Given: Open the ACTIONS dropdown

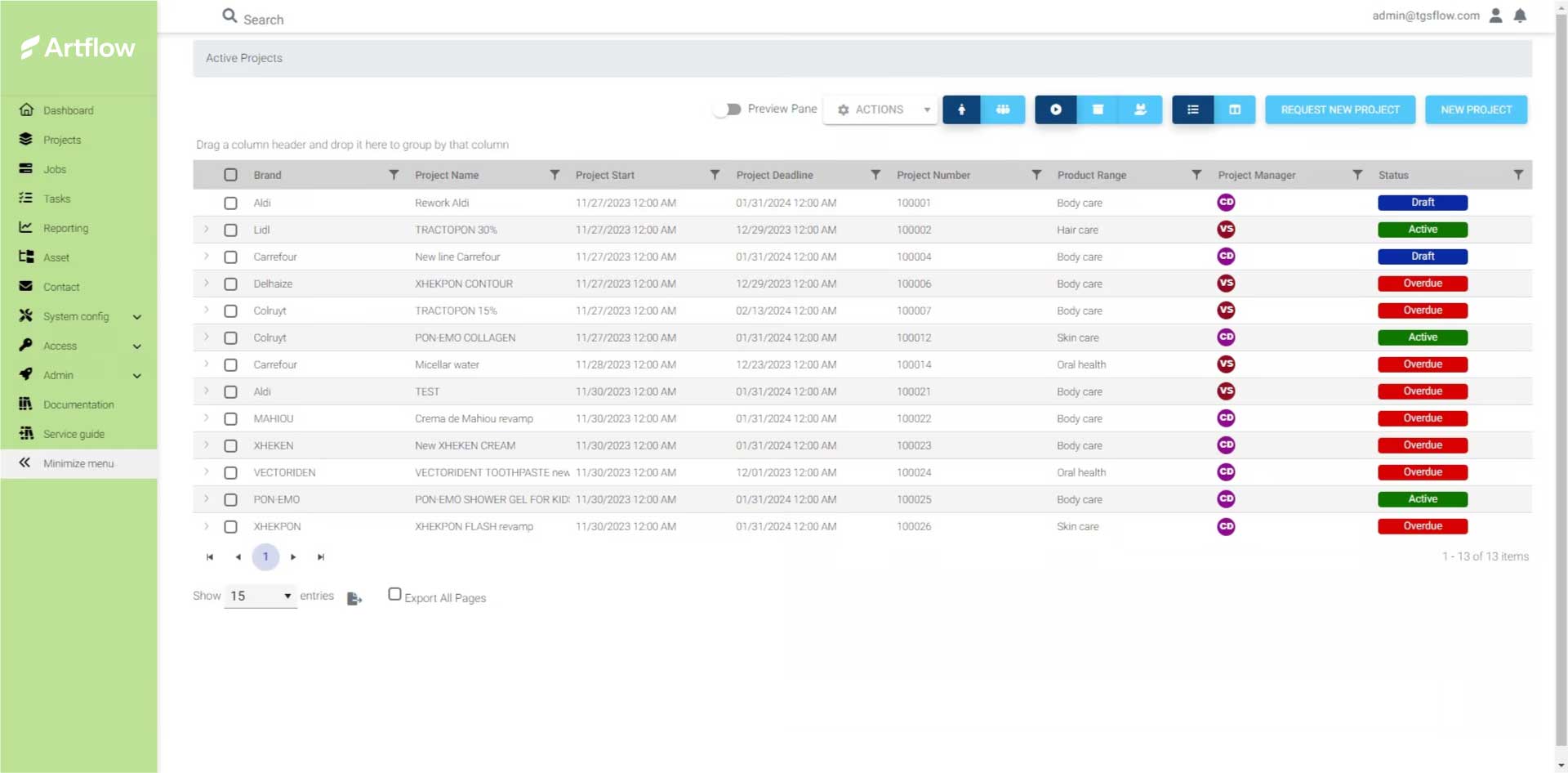Looking at the screenshot, I should pos(880,109).
